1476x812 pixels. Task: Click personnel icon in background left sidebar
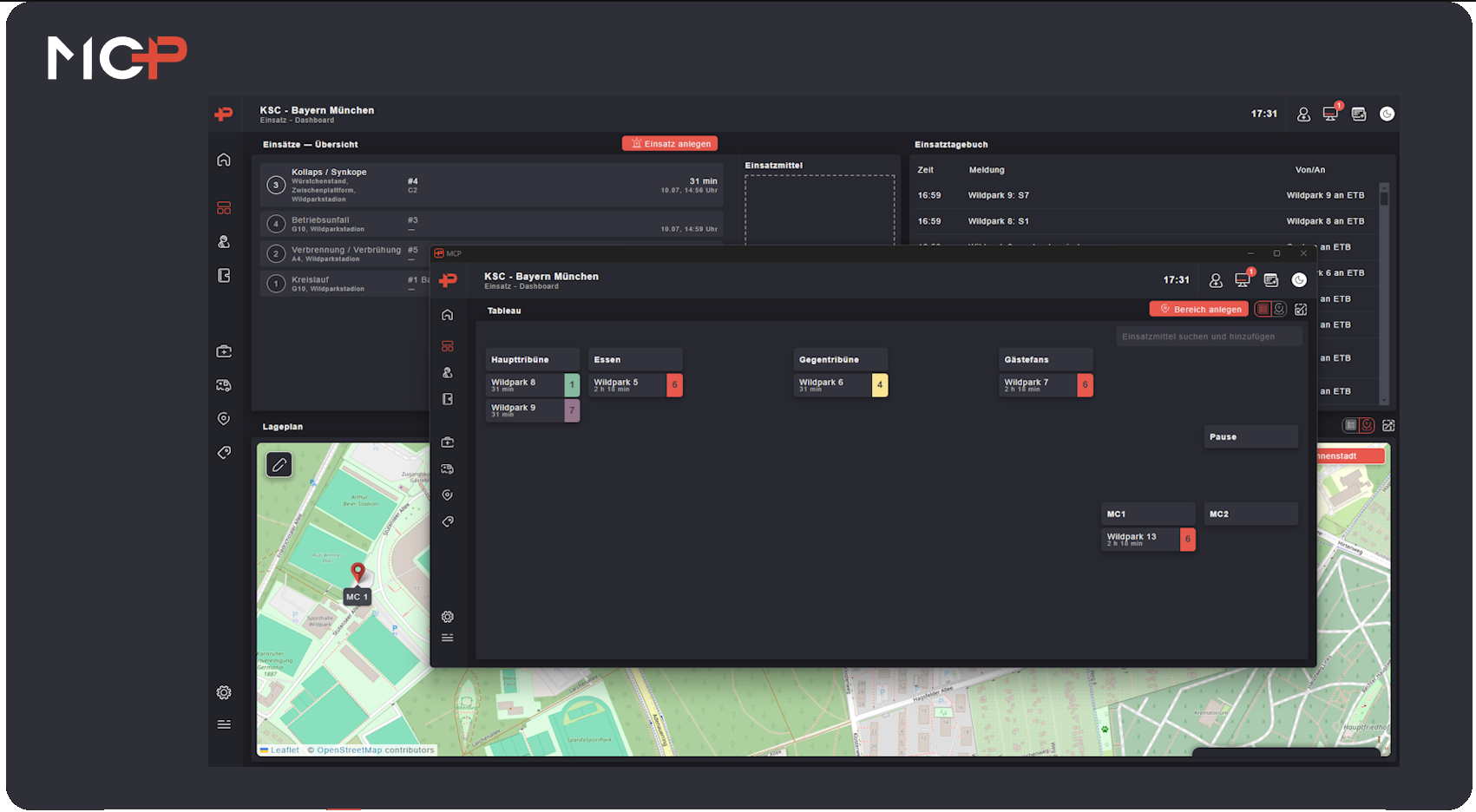pyautogui.click(x=224, y=242)
